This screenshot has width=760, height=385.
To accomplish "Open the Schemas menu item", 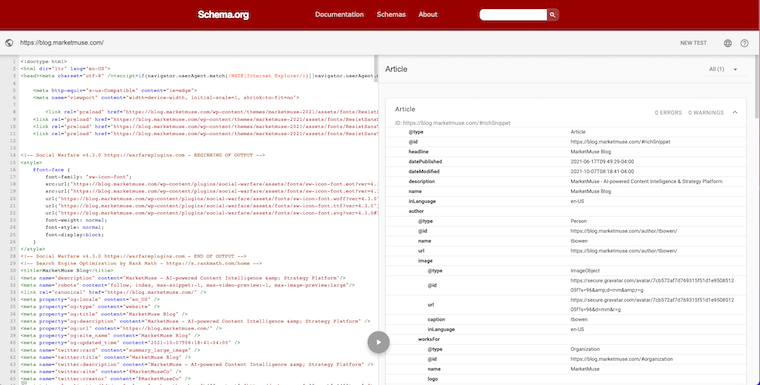I will click(x=391, y=15).
